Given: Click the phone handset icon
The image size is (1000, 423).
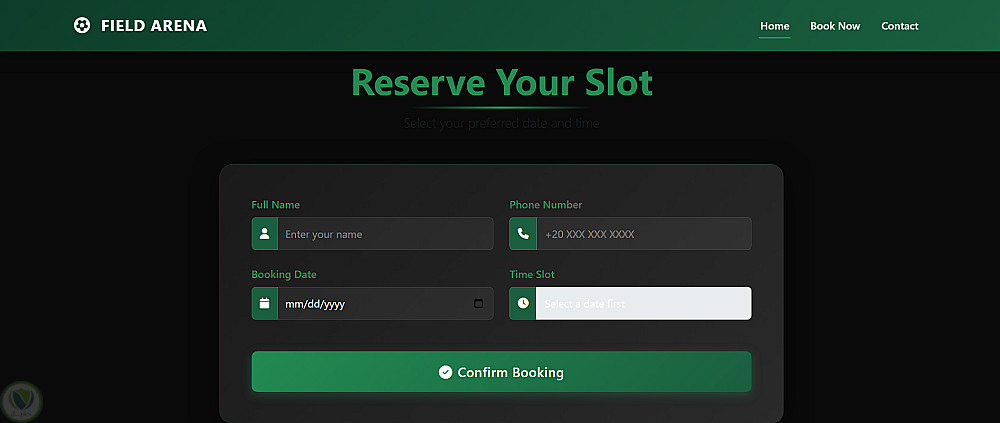Looking at the screenshot, I should pyautogui.click(x=523, y=234).
